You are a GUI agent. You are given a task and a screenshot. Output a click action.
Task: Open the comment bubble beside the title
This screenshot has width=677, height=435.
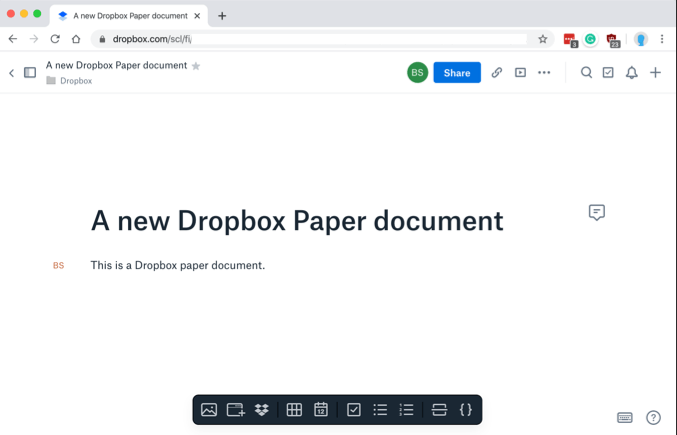[x=597, y=212]
